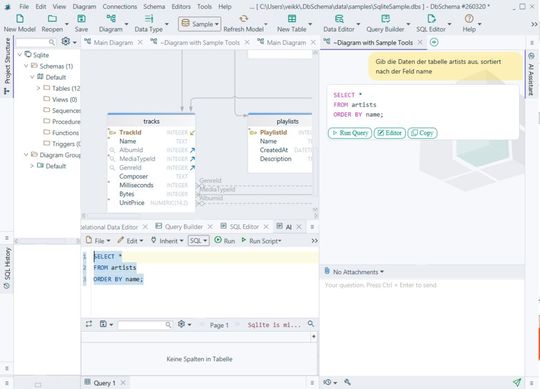This screenshot has height=389, width=540.
Task: Open the File dropdown in SQL editor
Action: click(98, 241)
